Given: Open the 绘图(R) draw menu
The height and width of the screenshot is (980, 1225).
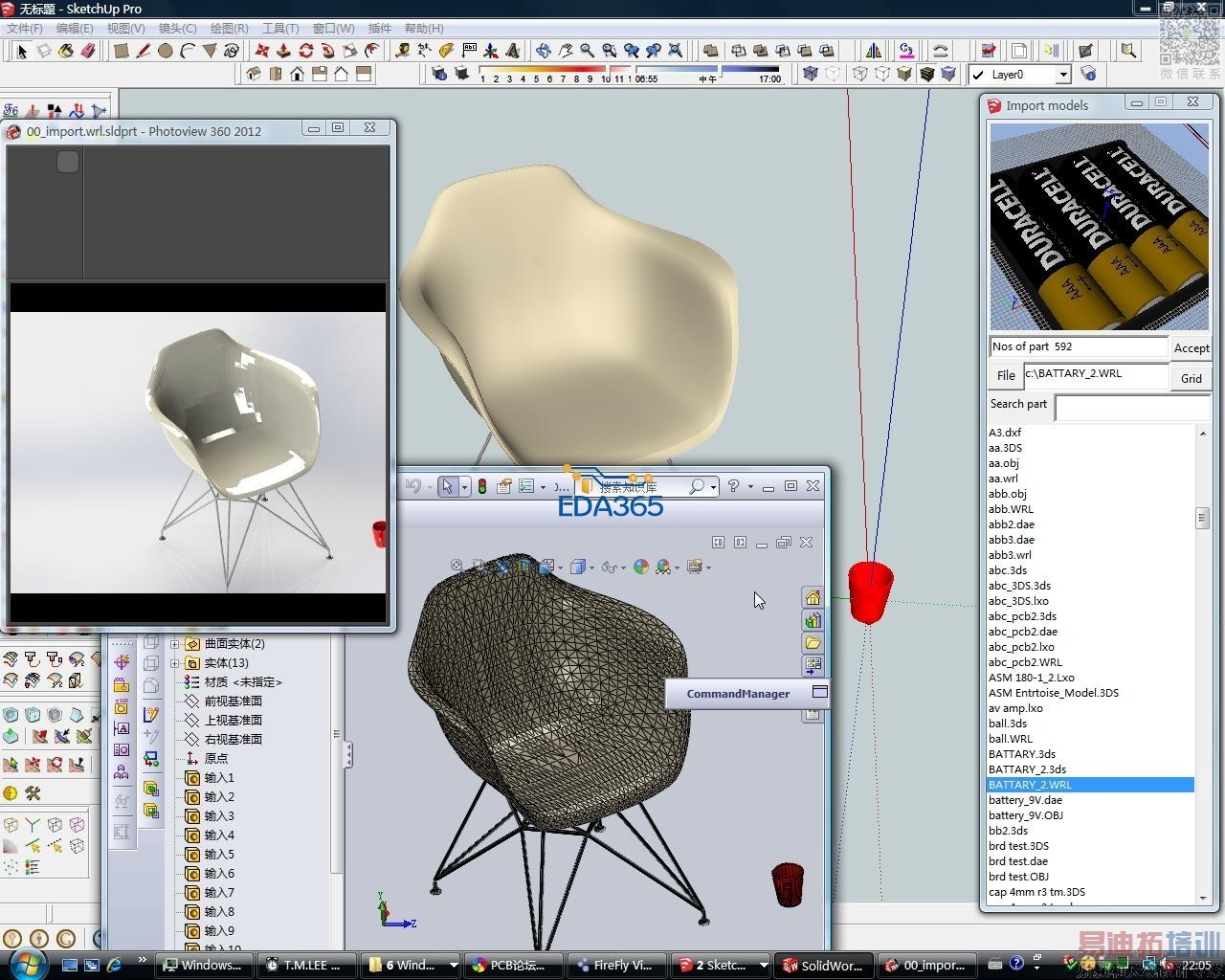Looking at the screenshot, I should pyautogui.click(x=229, y=29).
